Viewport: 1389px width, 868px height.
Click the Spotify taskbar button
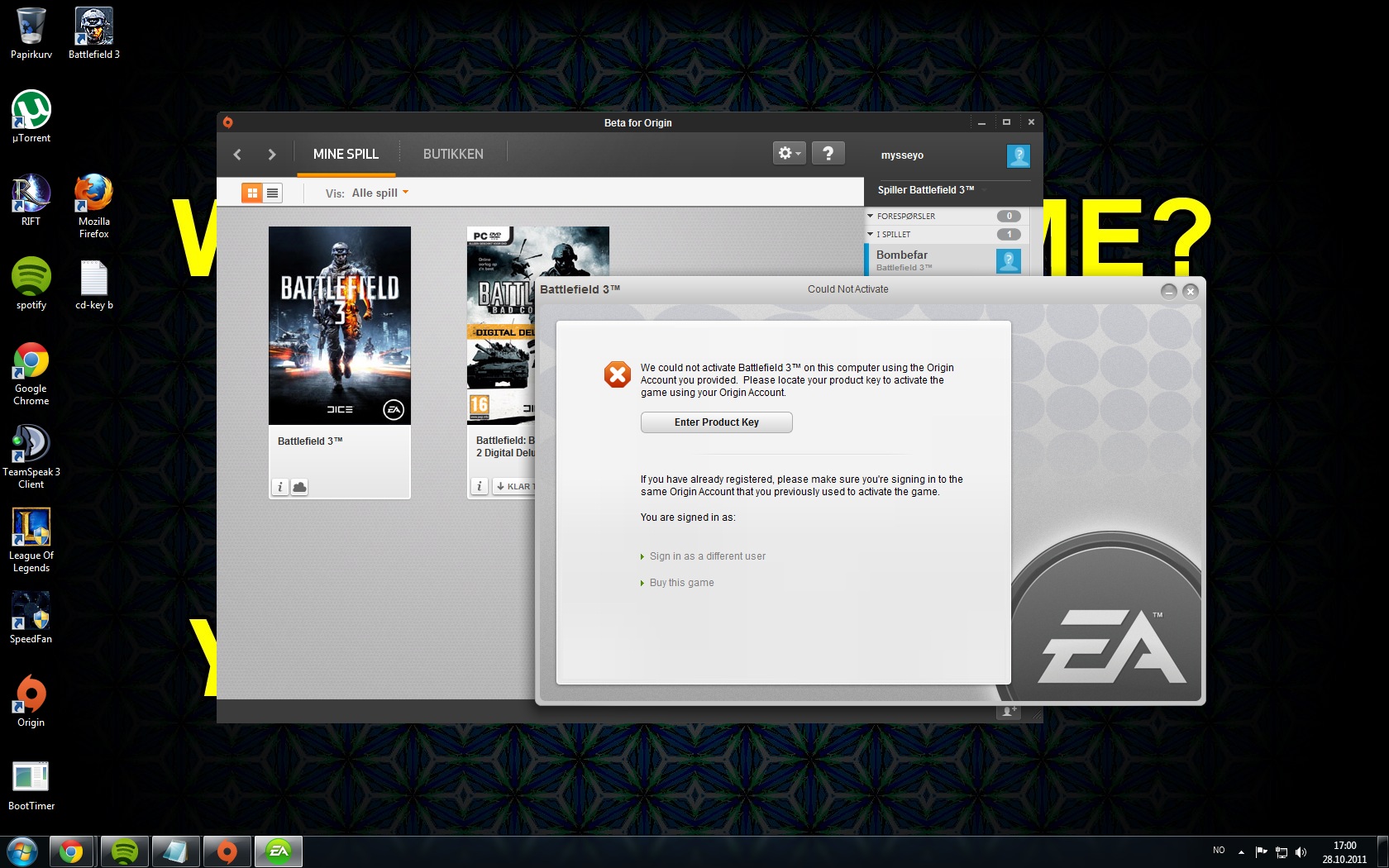125,851
